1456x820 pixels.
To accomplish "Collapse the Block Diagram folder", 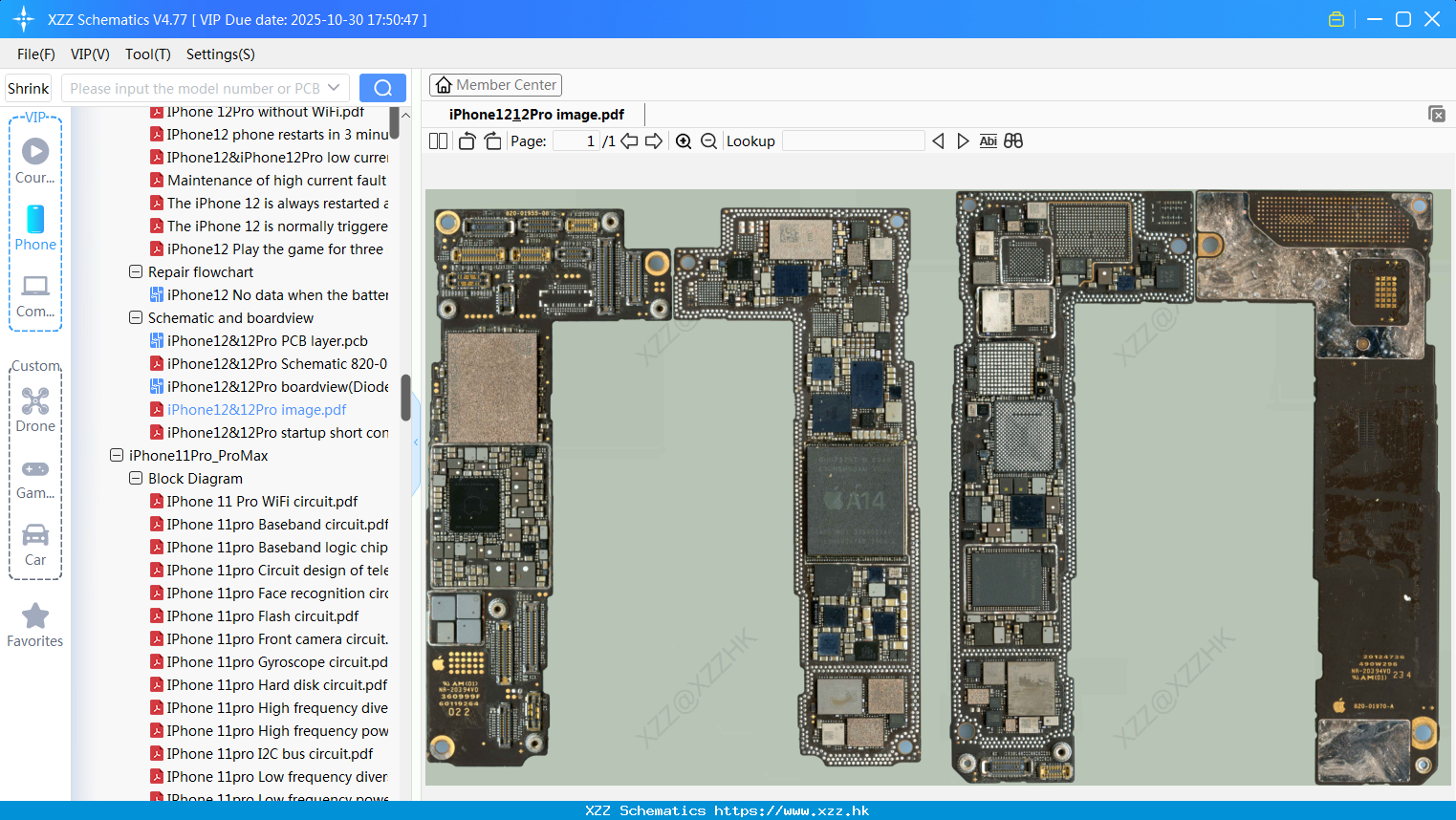I will coord(136,479).
